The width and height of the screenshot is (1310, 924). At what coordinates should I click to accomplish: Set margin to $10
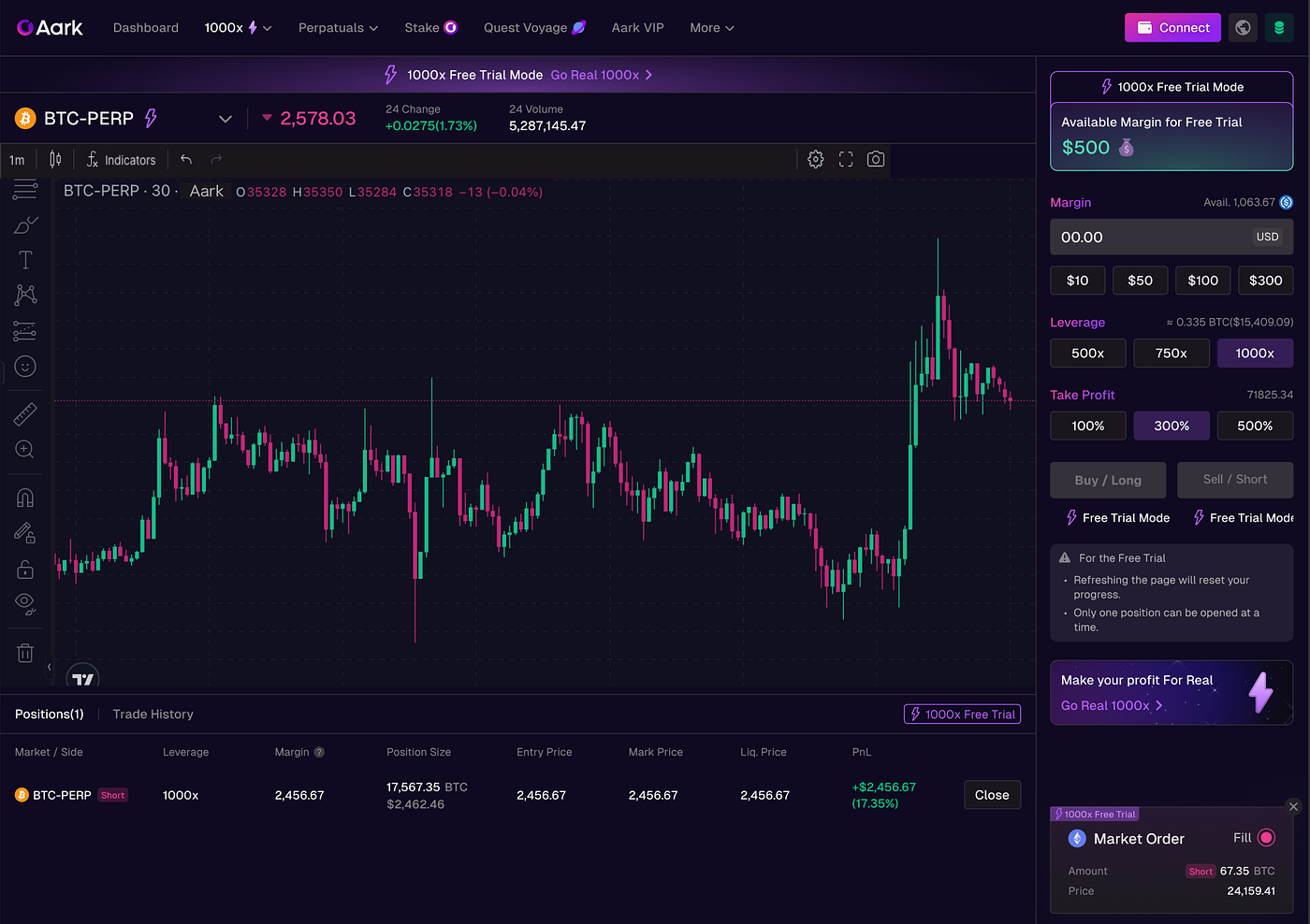1077,281
